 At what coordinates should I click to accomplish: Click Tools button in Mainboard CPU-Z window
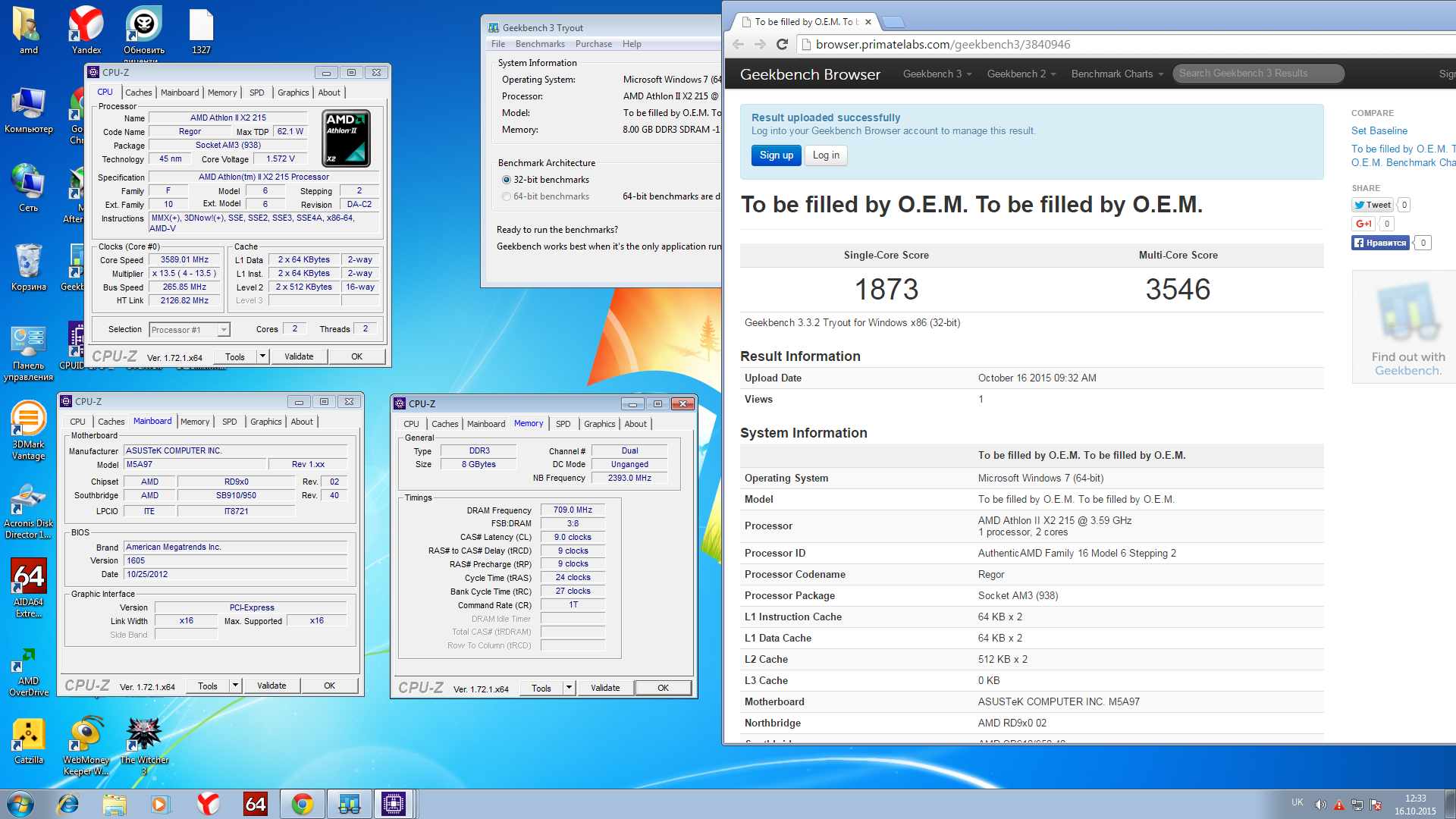click(208, 686)
